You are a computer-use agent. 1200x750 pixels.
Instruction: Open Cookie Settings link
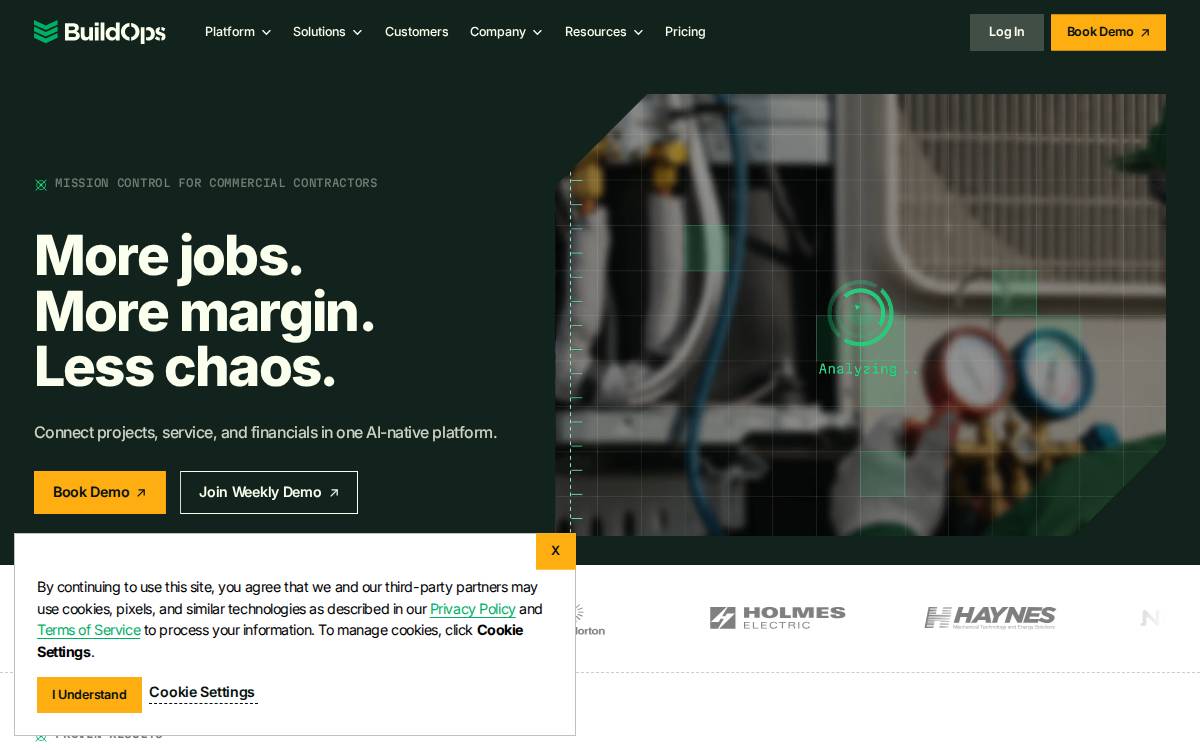(x=202, y=692)
